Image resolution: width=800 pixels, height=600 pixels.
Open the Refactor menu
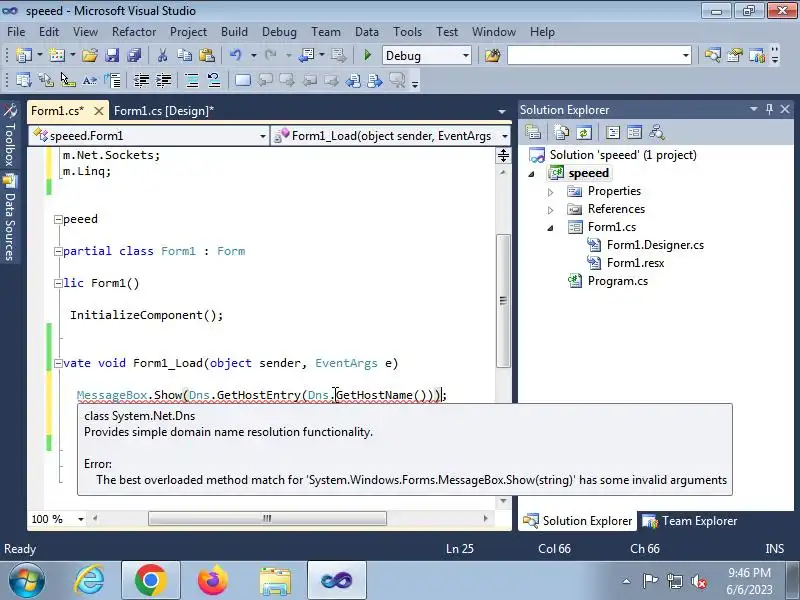[x=134, y=32]
